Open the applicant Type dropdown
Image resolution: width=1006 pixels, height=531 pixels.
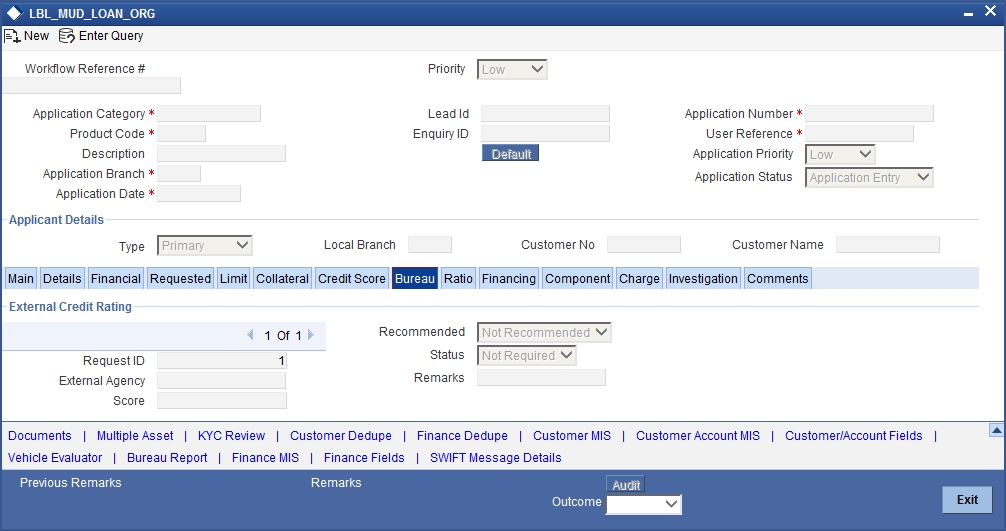point(205,246)
